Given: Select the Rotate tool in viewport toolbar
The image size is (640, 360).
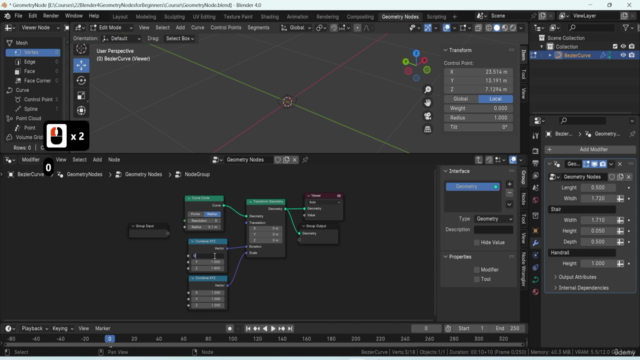Looking at the screenshot, I should [81, 80].
